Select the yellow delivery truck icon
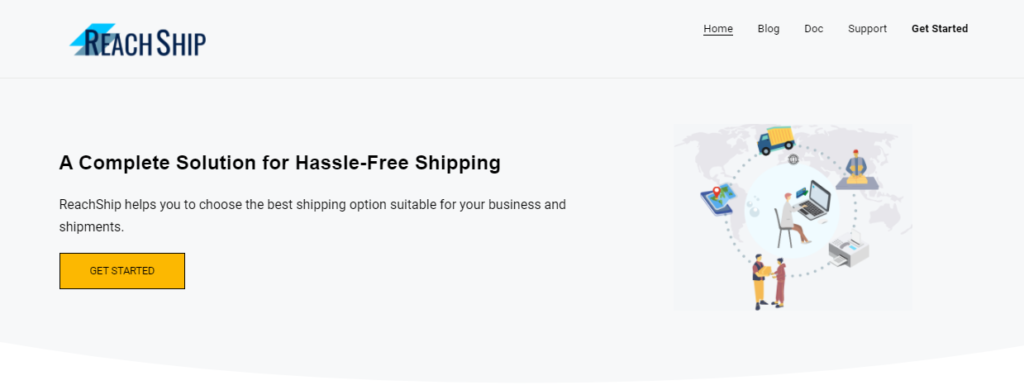The width and height of the screenshot is (1024, 390). tap(776, 140)
